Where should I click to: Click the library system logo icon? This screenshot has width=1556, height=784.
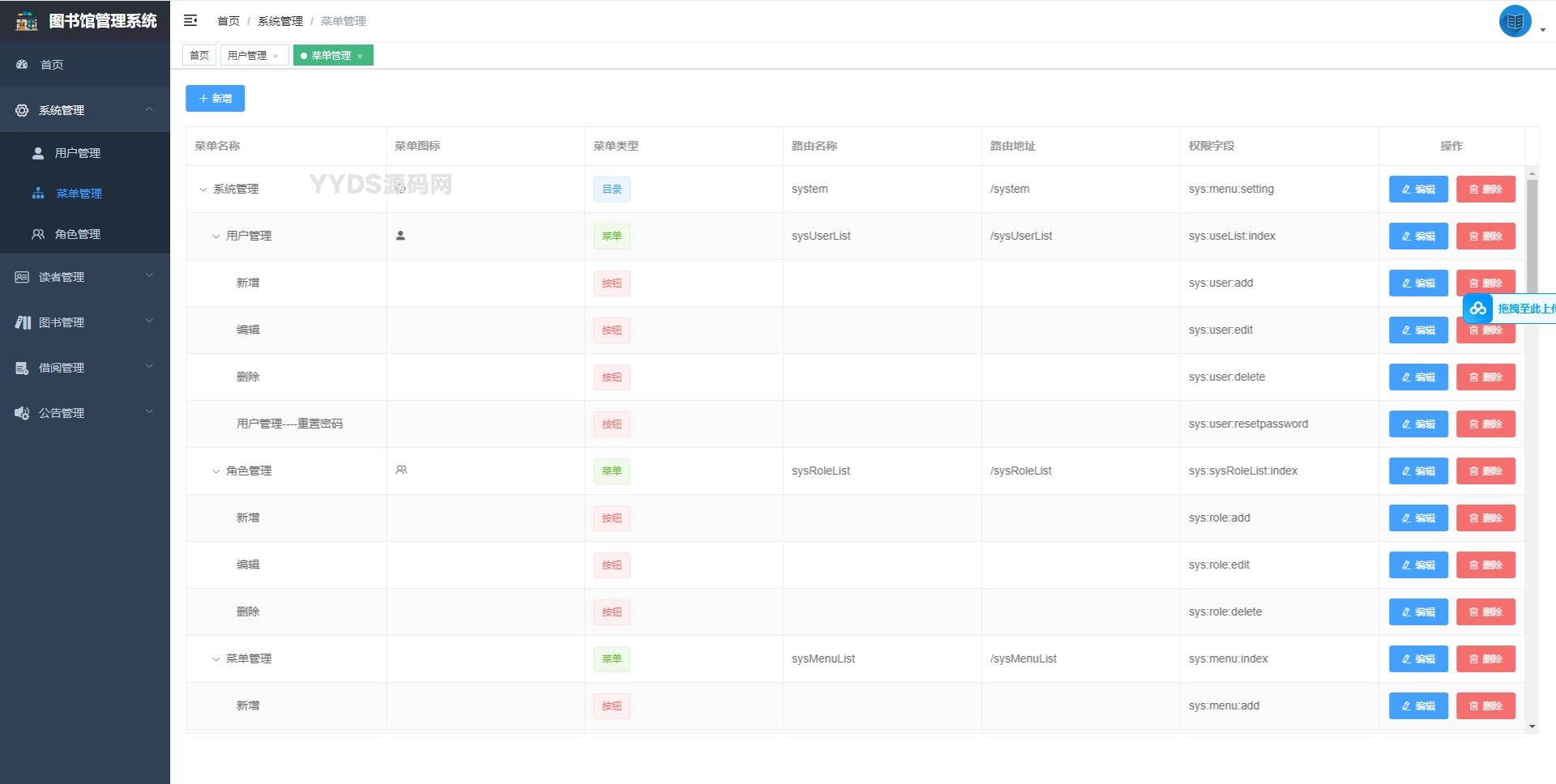26,21
